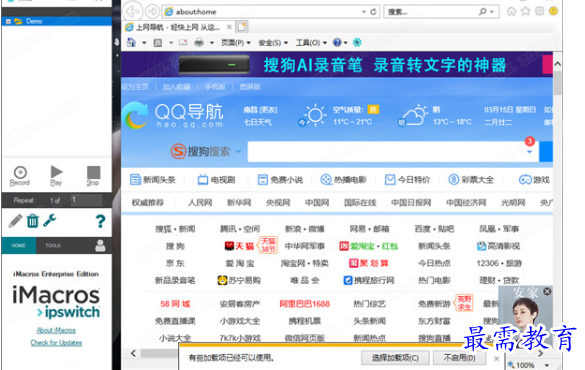Open address bar history dropdown
The width and height of the screenshot is (585, 370).
point(364,12)
